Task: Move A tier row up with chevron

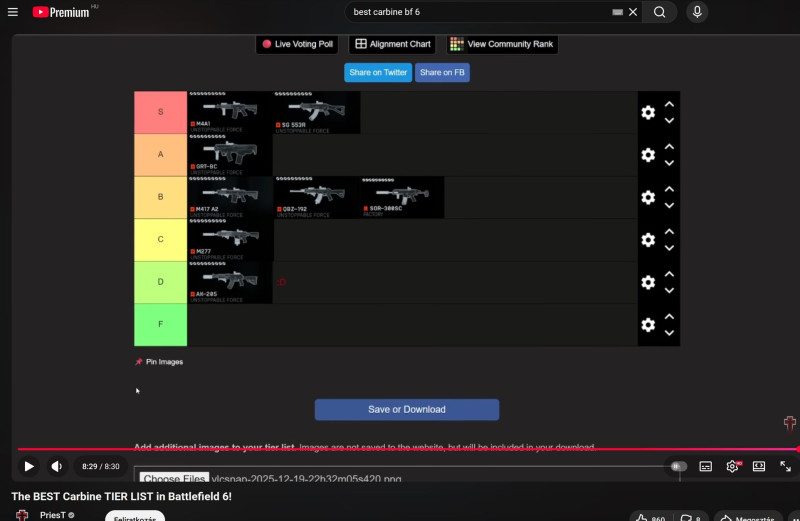Action: pos(669,146)
